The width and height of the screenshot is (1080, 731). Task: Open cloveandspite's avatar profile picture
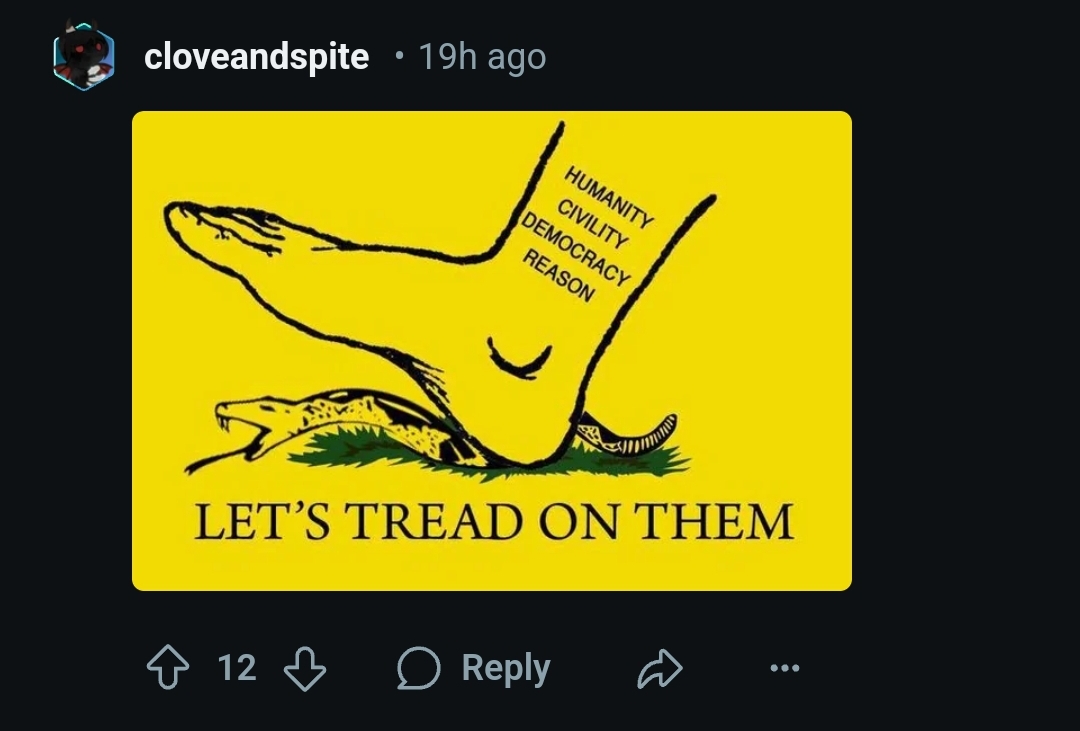tap(84, 56)
